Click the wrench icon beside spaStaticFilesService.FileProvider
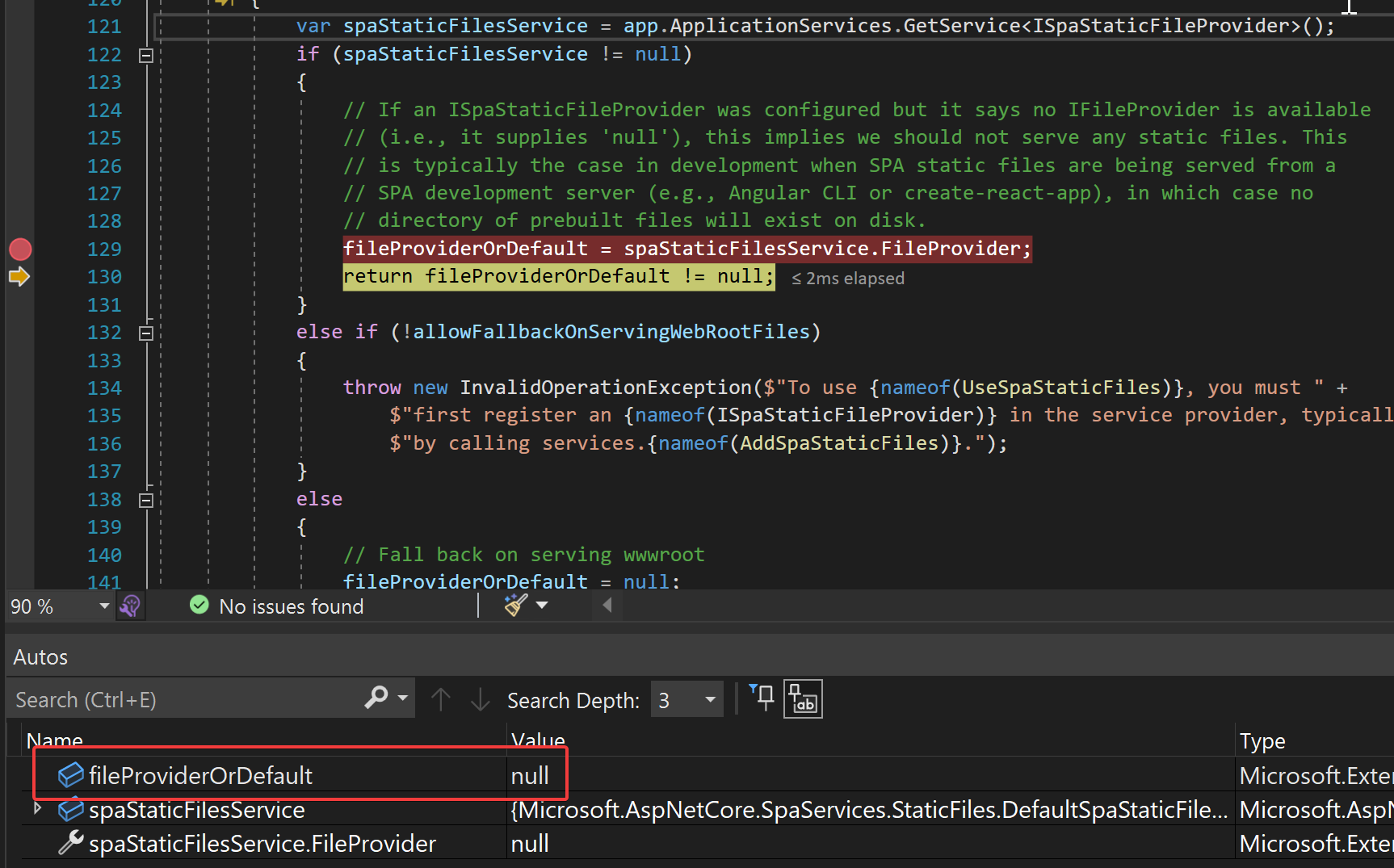 (71, 842)
